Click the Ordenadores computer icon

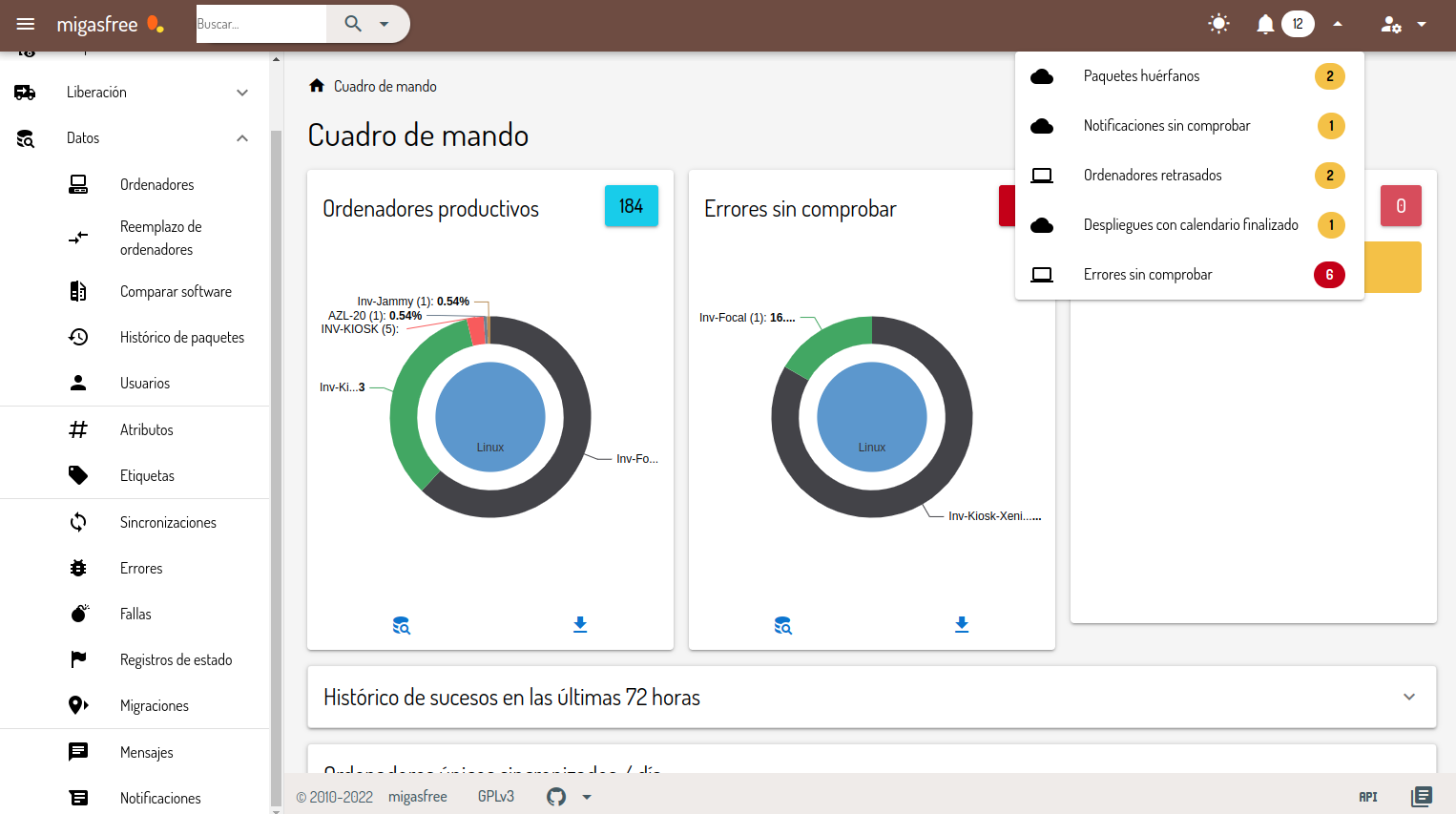(78, 184)
